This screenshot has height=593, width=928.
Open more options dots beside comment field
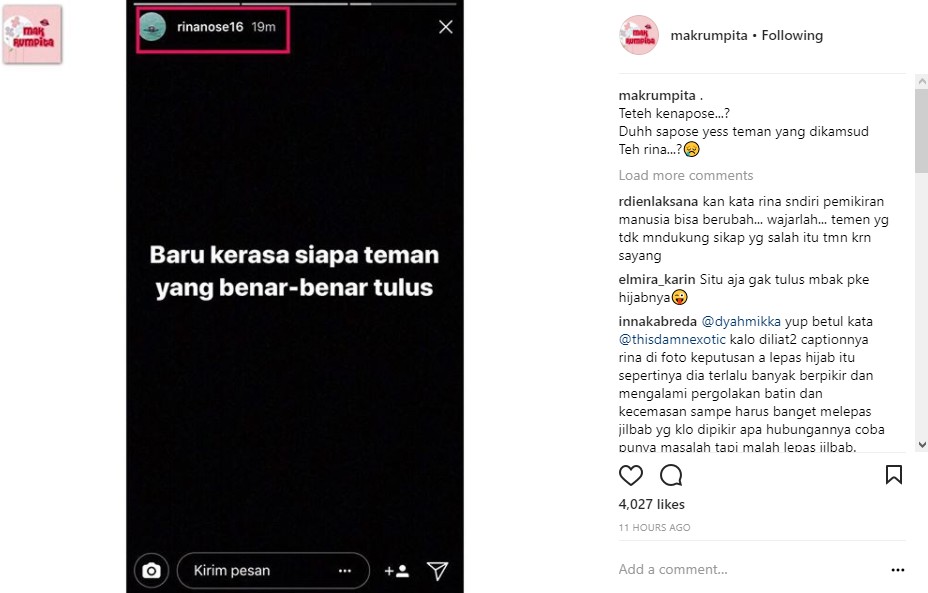coord(898,570)
